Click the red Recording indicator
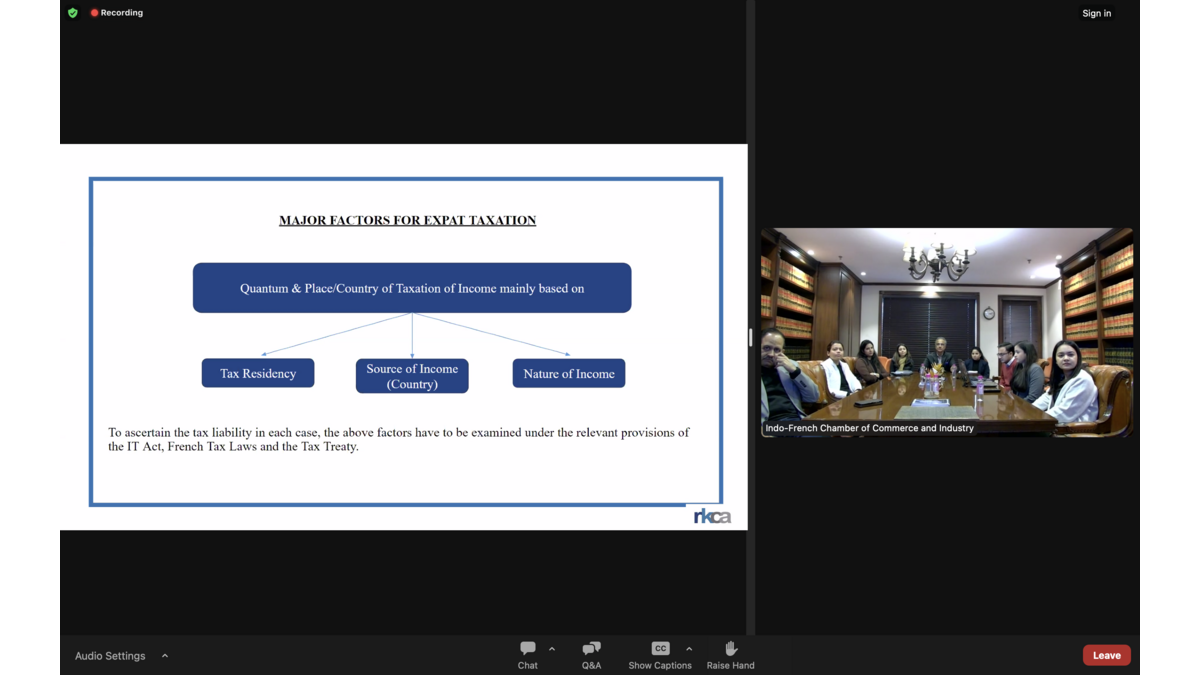 point(117,13)
